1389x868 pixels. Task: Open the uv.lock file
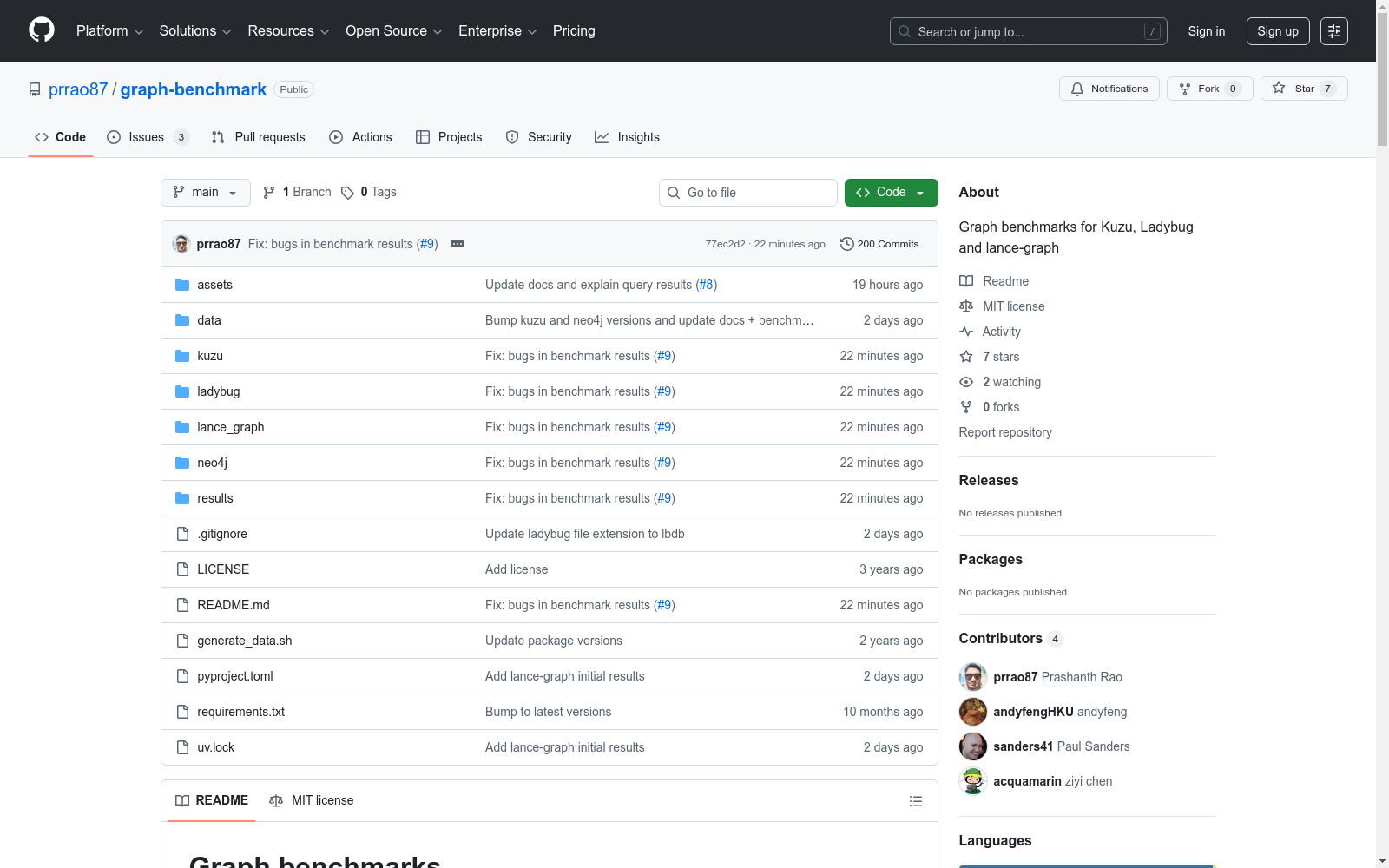tap(216, 747)
